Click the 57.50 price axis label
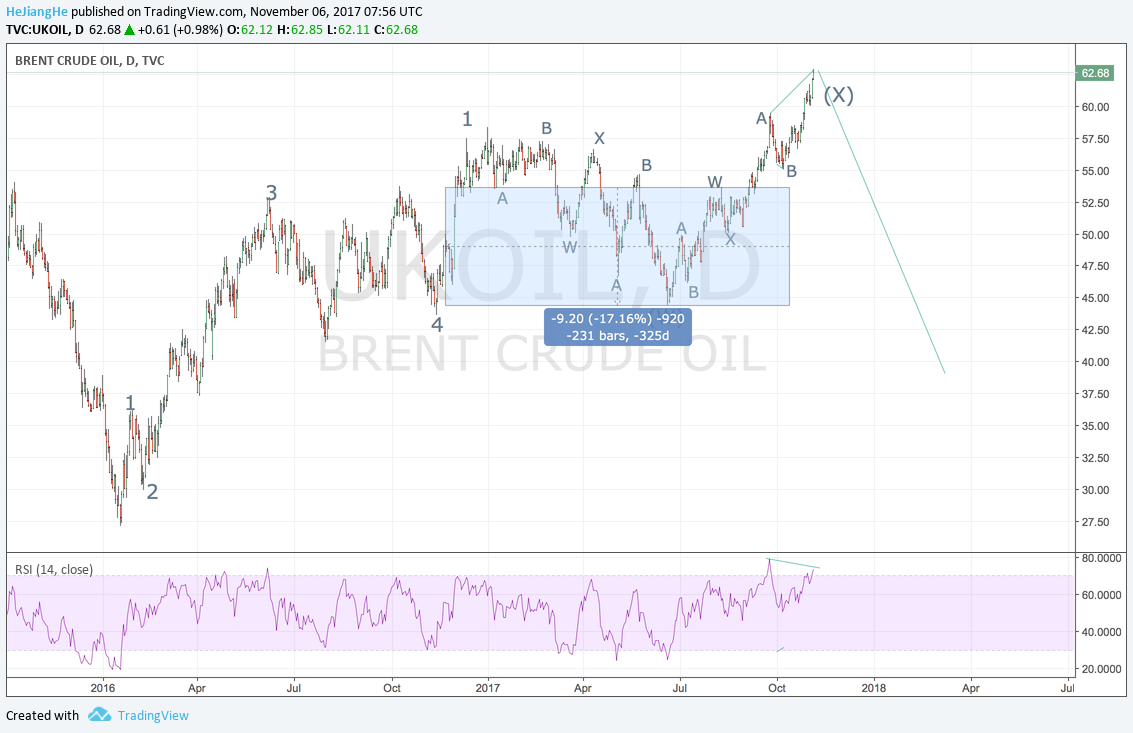The width and height of the screenshot is (1133, 733). point(1095,139)
